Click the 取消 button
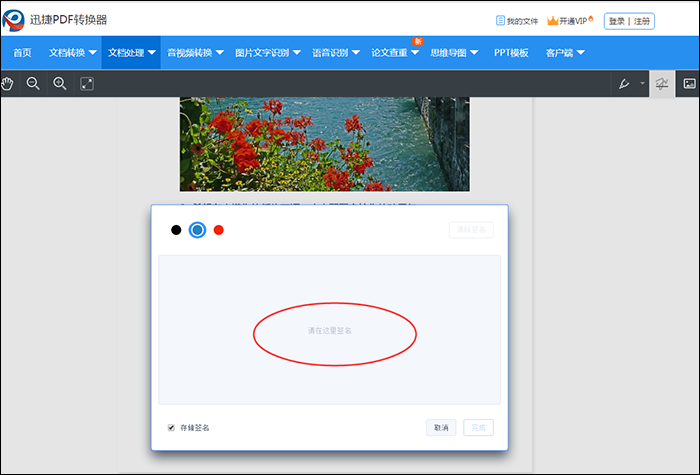Viewport: 700px width, 475px height. click(441, 427)
